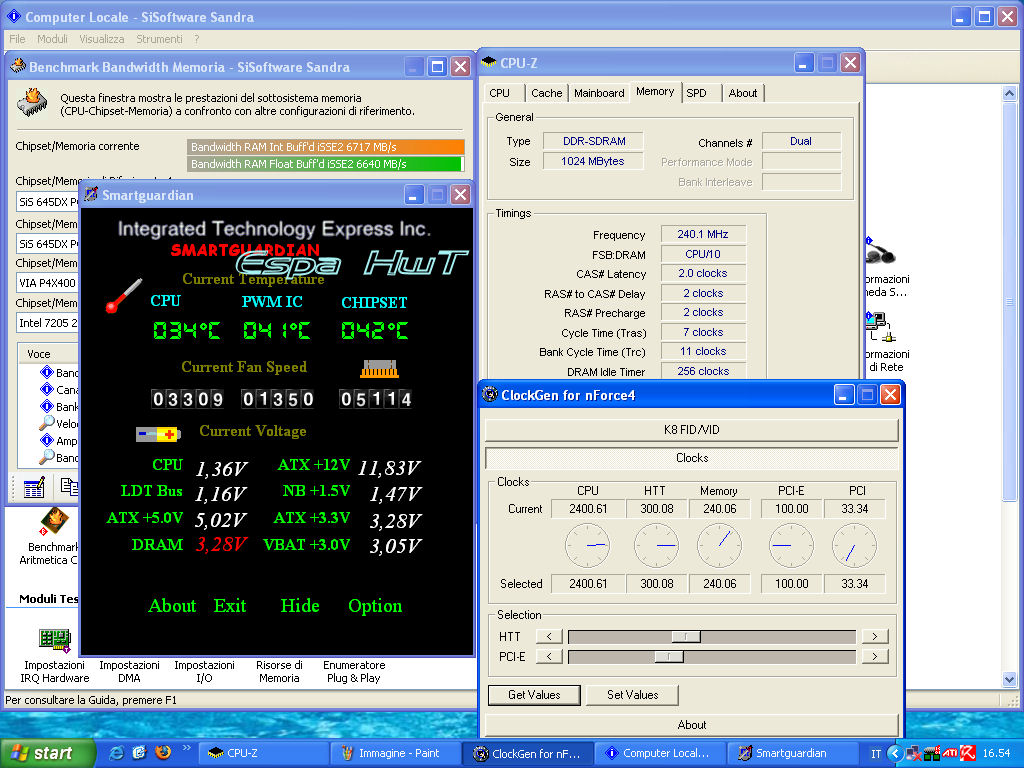
Task: Click Get Values in ClockGen
Action: [x=534, y=695]
